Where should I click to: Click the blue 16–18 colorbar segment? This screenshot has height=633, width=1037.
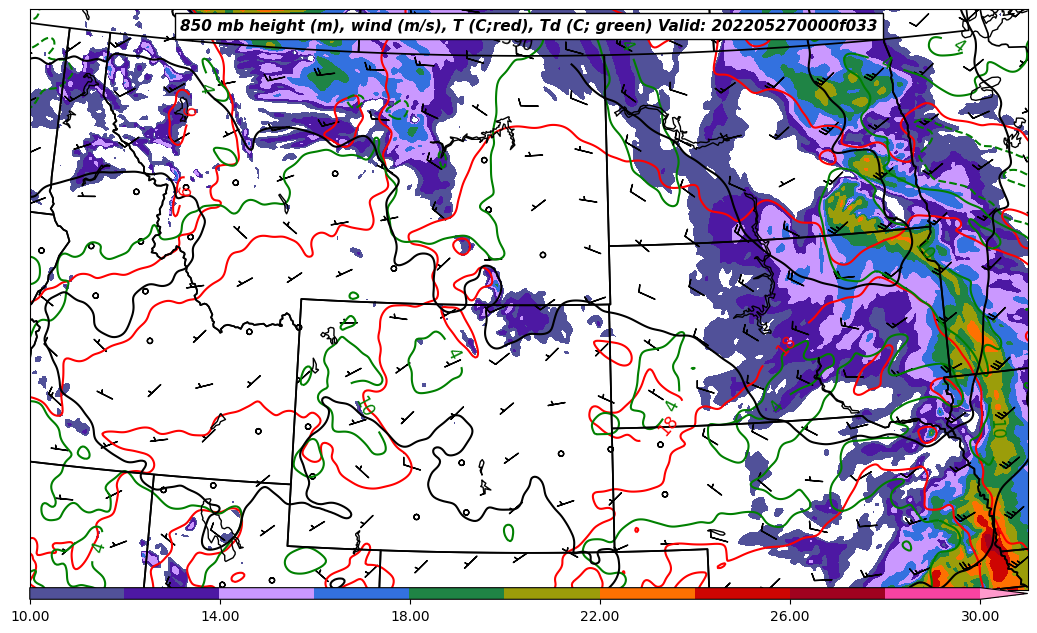(x=362, y=593)
